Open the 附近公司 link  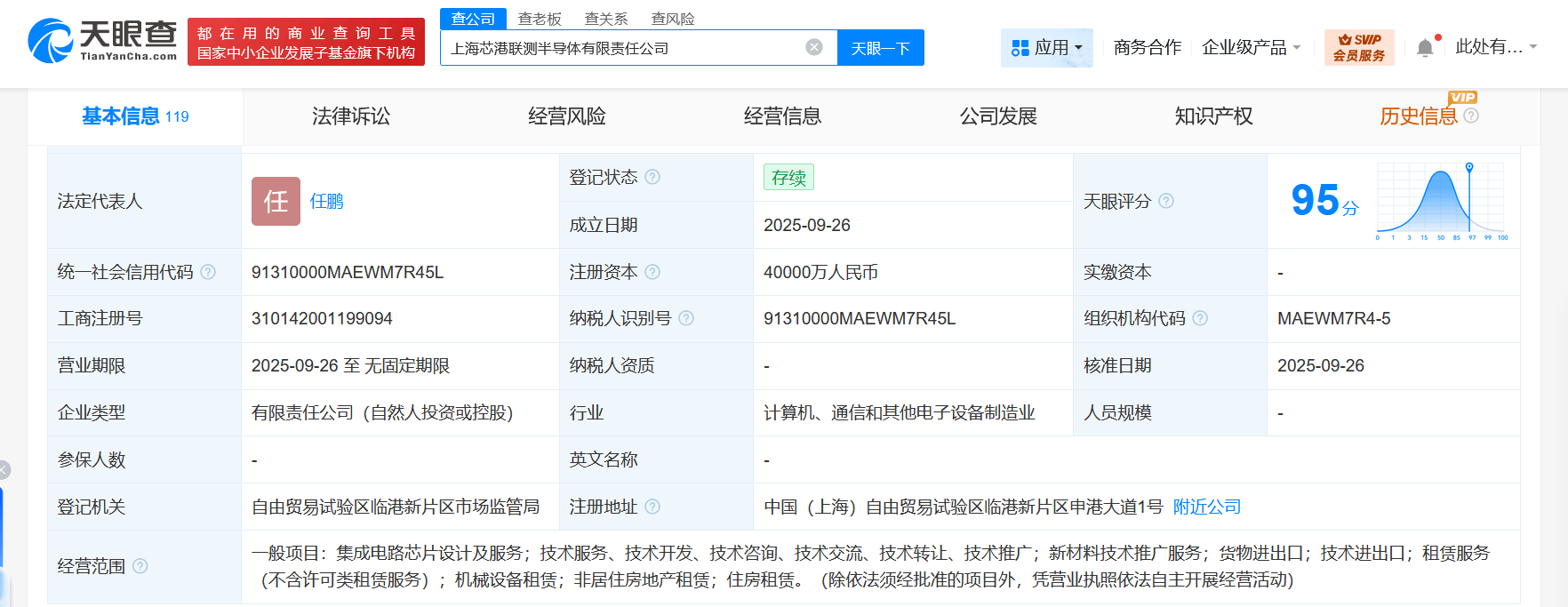tap(1206, 507)
